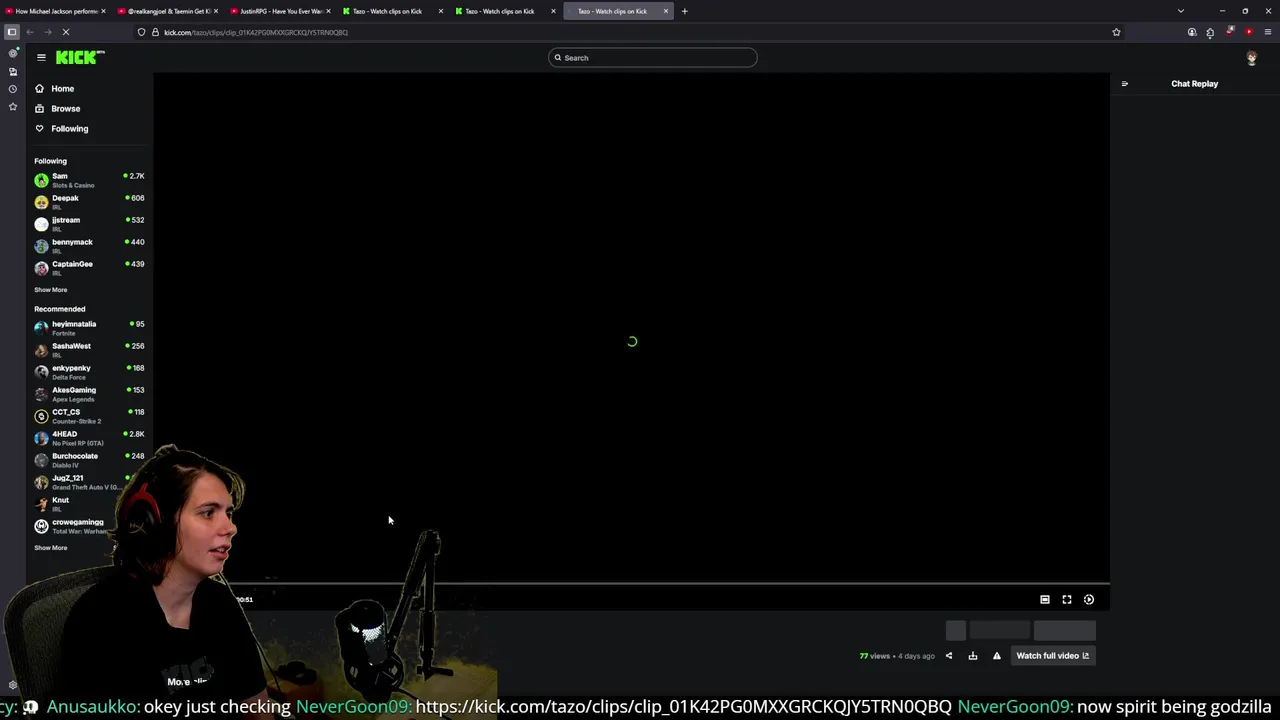Switch to the Michael Jackson YouTube tab

(x=56, y=11)
